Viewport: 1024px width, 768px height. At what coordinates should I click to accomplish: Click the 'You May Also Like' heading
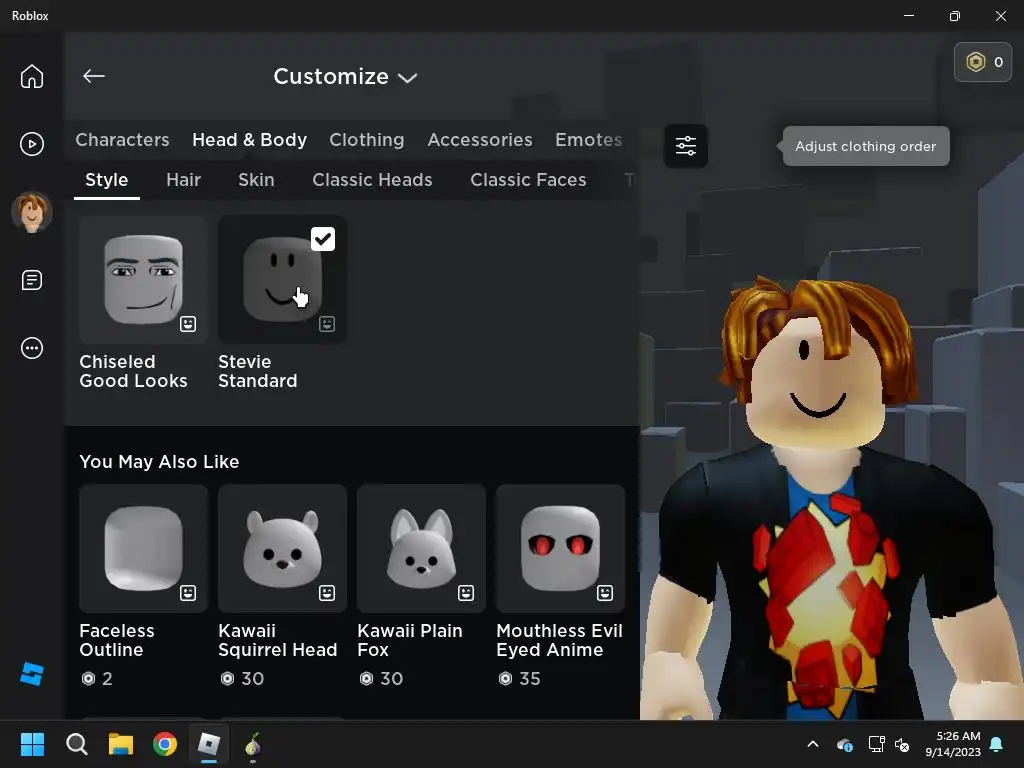pos(159,462)
